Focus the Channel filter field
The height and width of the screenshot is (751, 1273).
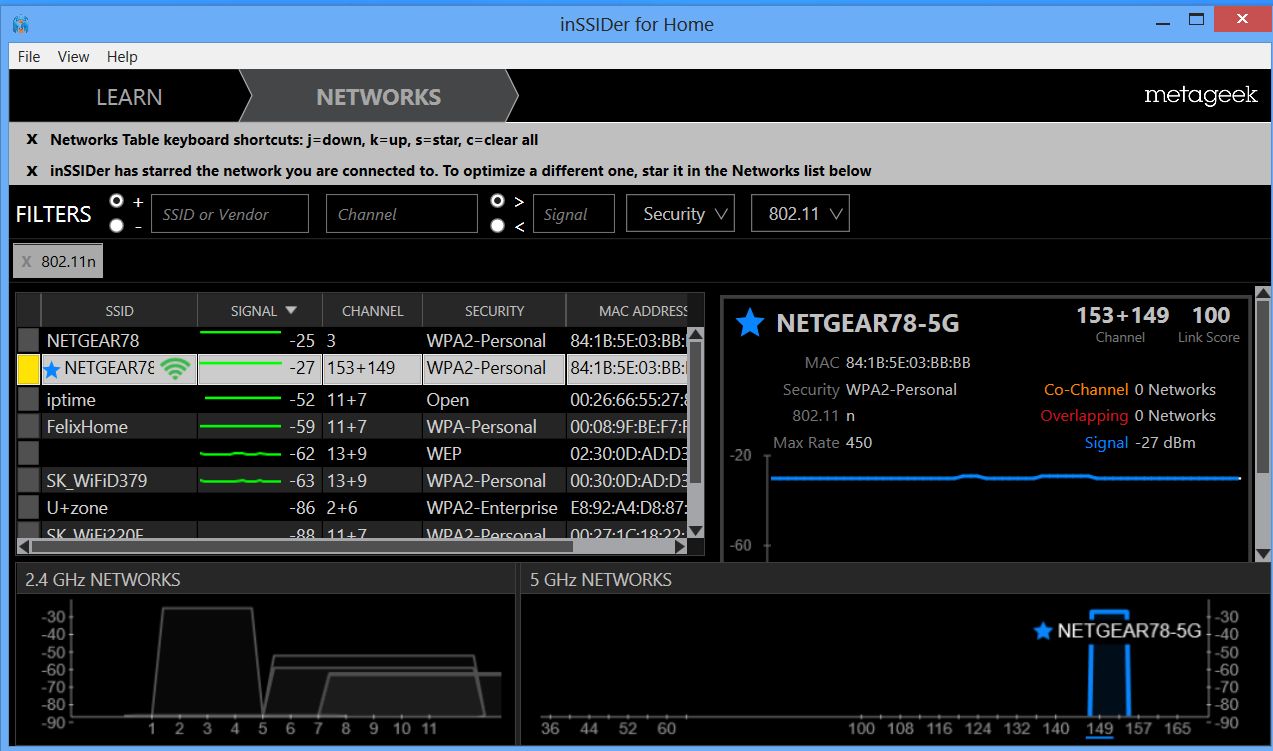pyautogui.click(x=402, y=214)
